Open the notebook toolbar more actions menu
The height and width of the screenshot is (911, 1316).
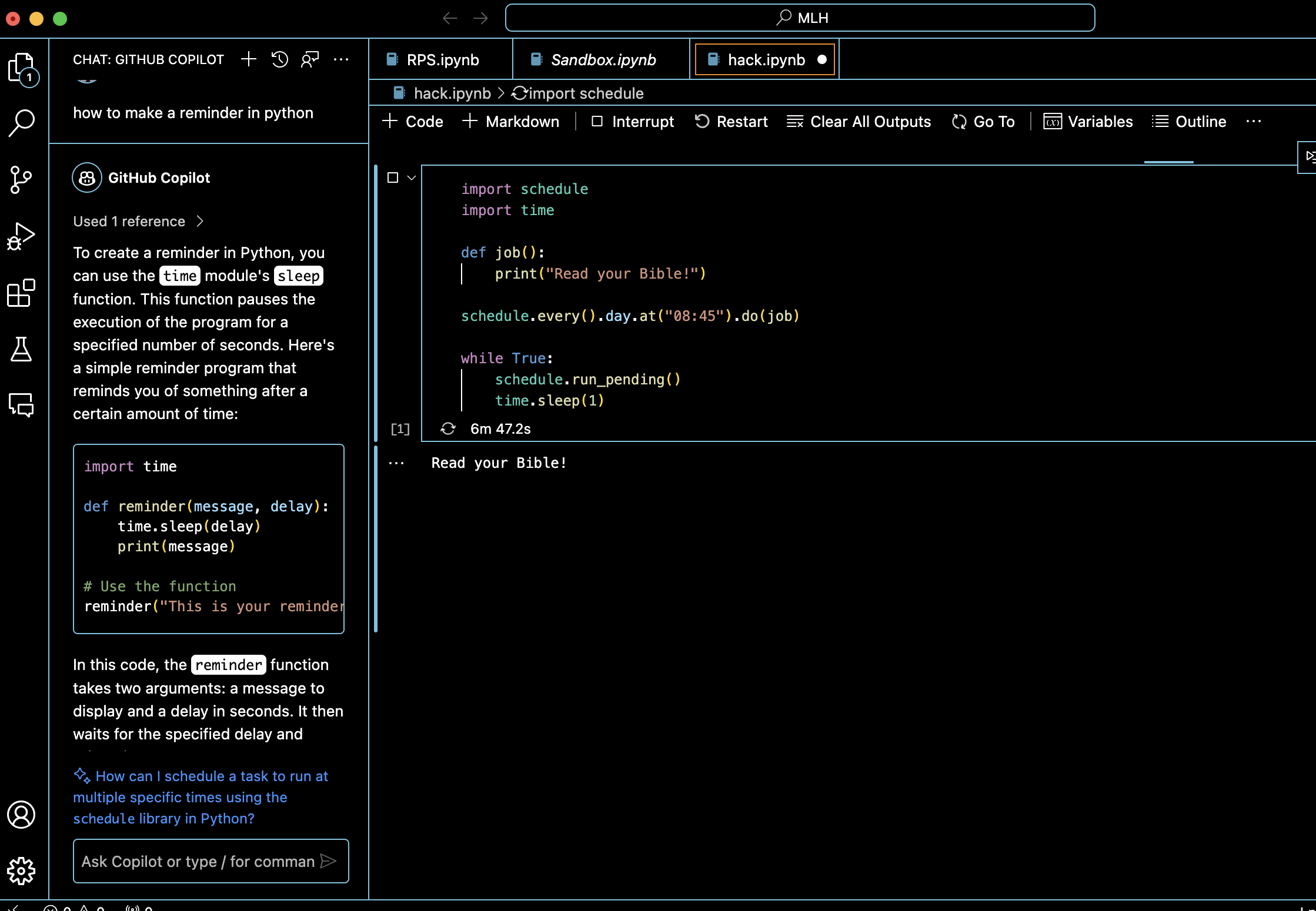(1253, 122)
